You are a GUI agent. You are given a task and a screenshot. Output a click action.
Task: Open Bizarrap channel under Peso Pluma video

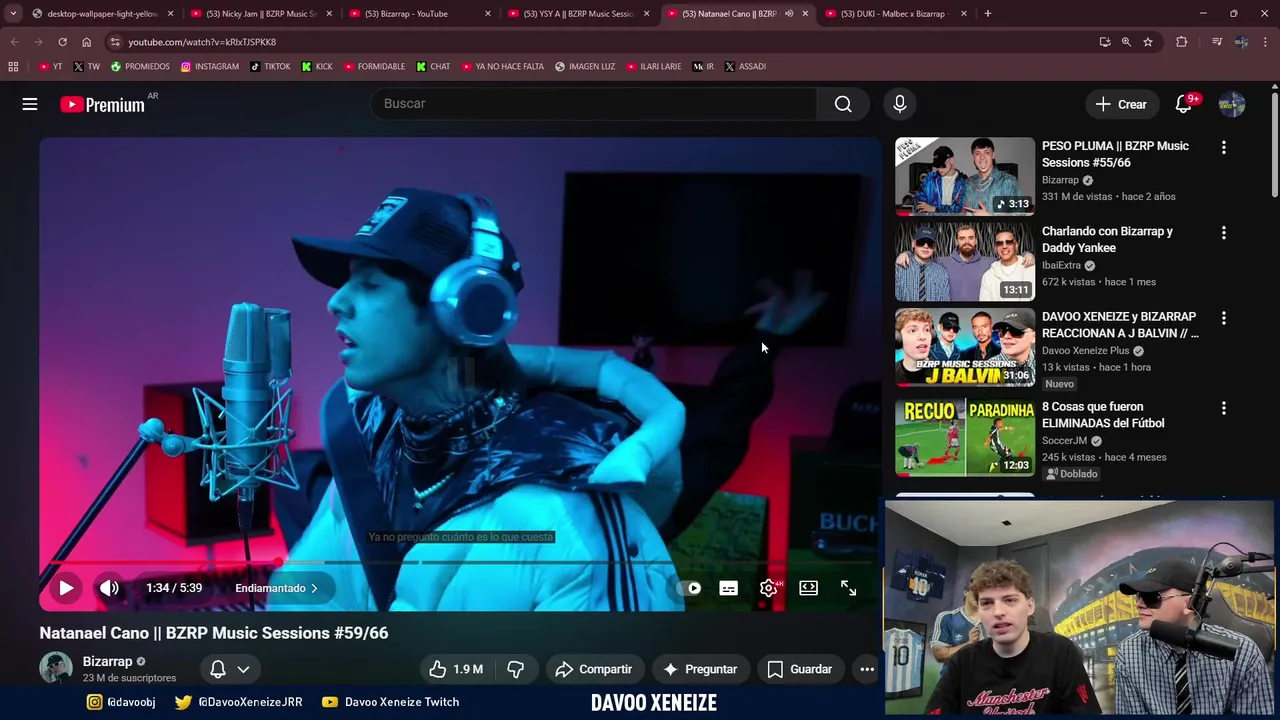[1060, 181]
